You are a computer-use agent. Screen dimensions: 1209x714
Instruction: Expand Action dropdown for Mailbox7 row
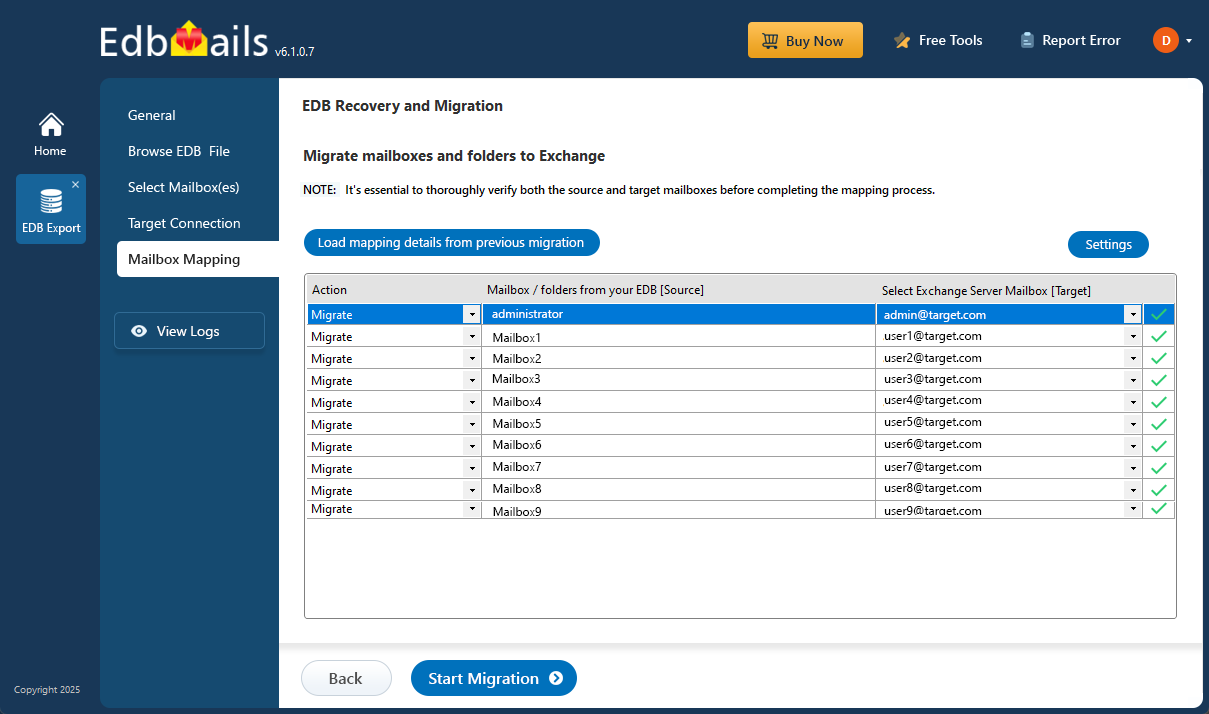click(x=471, y=468)
